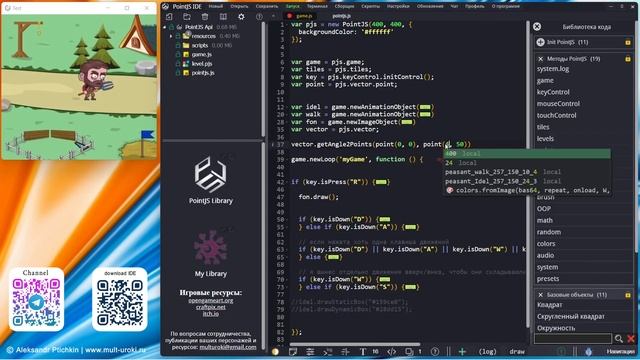Image resolution: width=640 pixels, height=360 pixels.
Task: Expand the resources folder arrow
Action: (171, 36)
